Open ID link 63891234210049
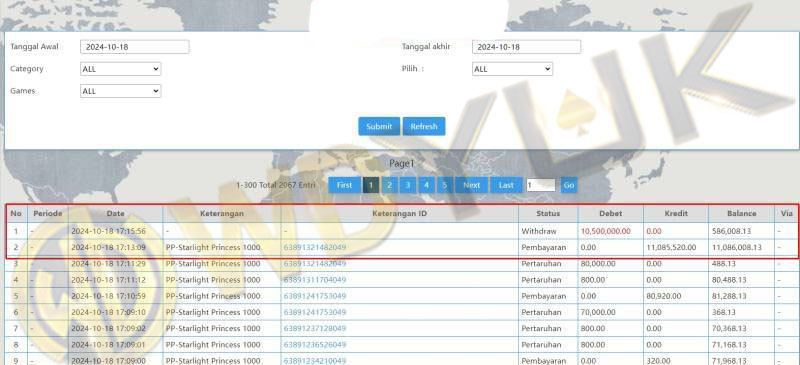Image resolution: width=800 pixels, height=365 pixels. pos(315,361)
